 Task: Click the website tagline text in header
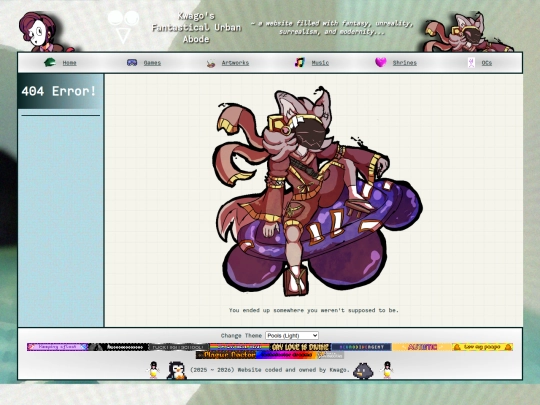(x=332, y=28)
